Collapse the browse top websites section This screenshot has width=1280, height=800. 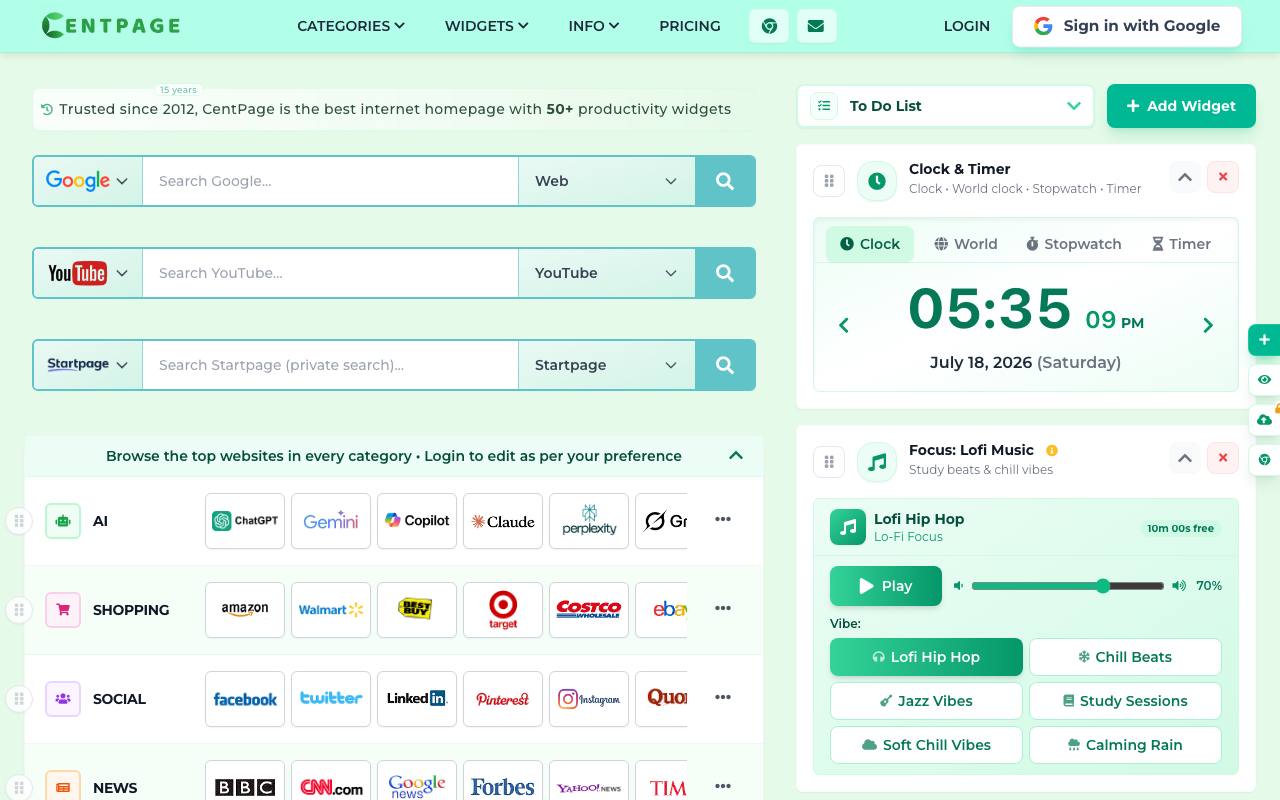pyautogui.click(x=736, y=456)
